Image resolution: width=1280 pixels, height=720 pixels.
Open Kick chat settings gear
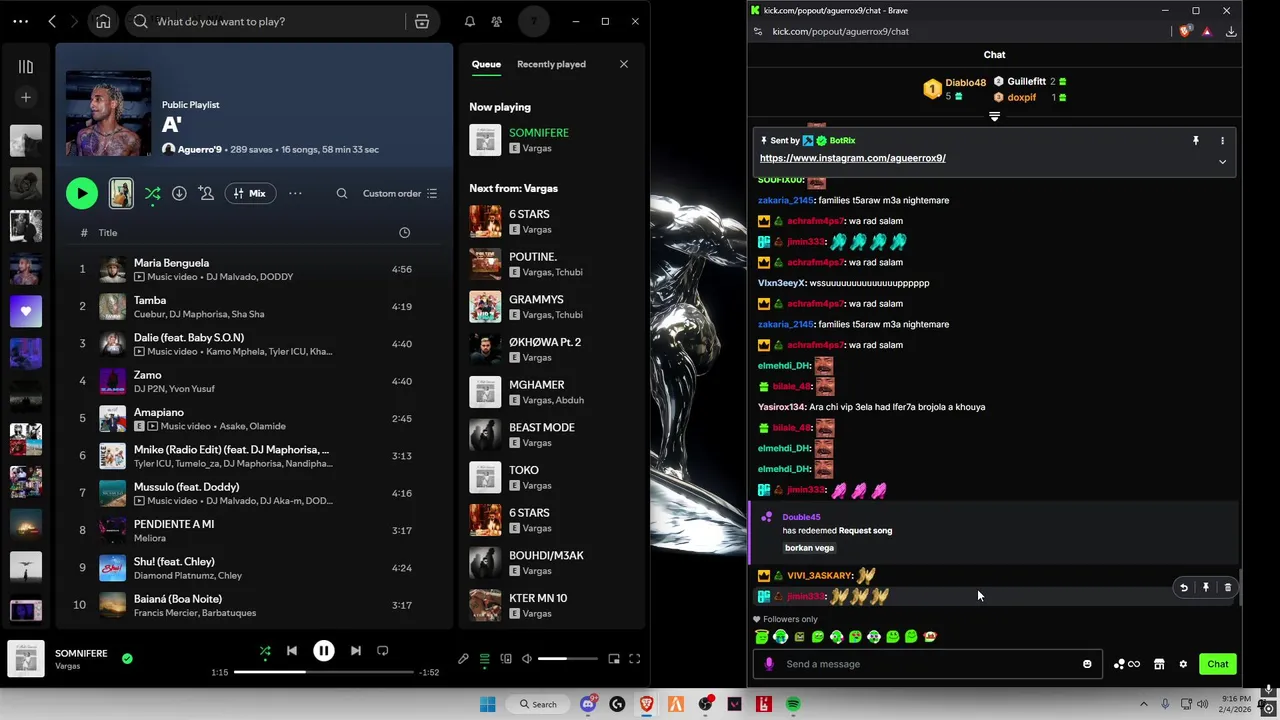coord(1183,664)
